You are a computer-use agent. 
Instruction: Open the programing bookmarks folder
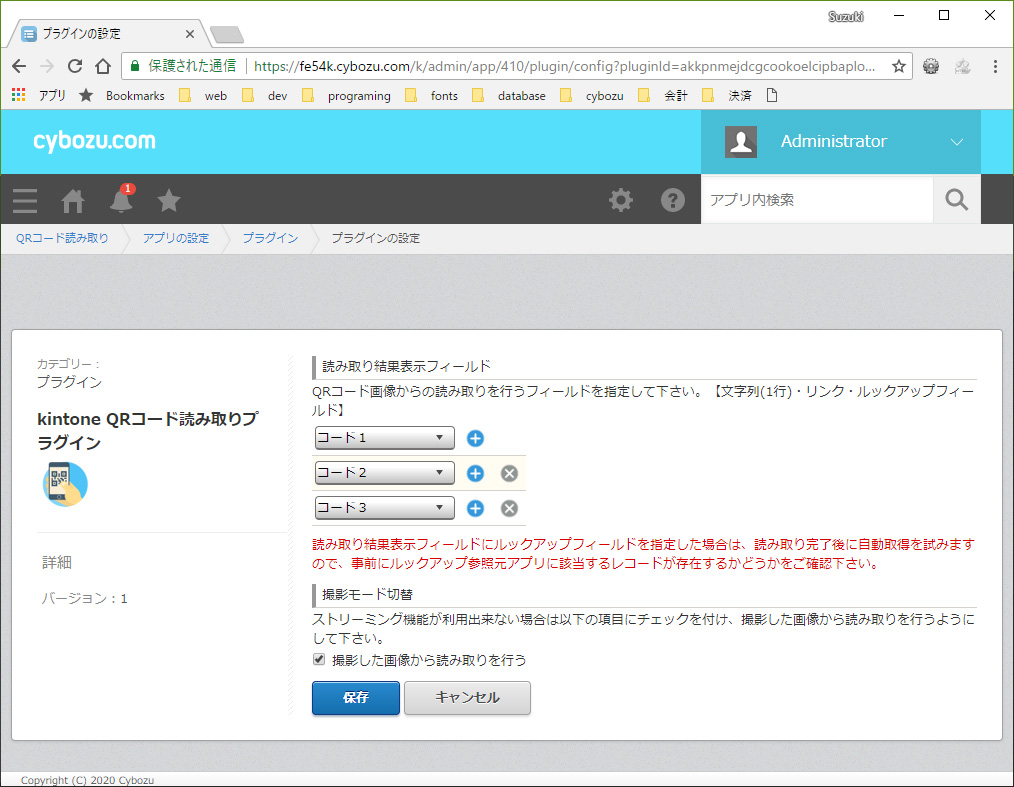tap(346, 96)
